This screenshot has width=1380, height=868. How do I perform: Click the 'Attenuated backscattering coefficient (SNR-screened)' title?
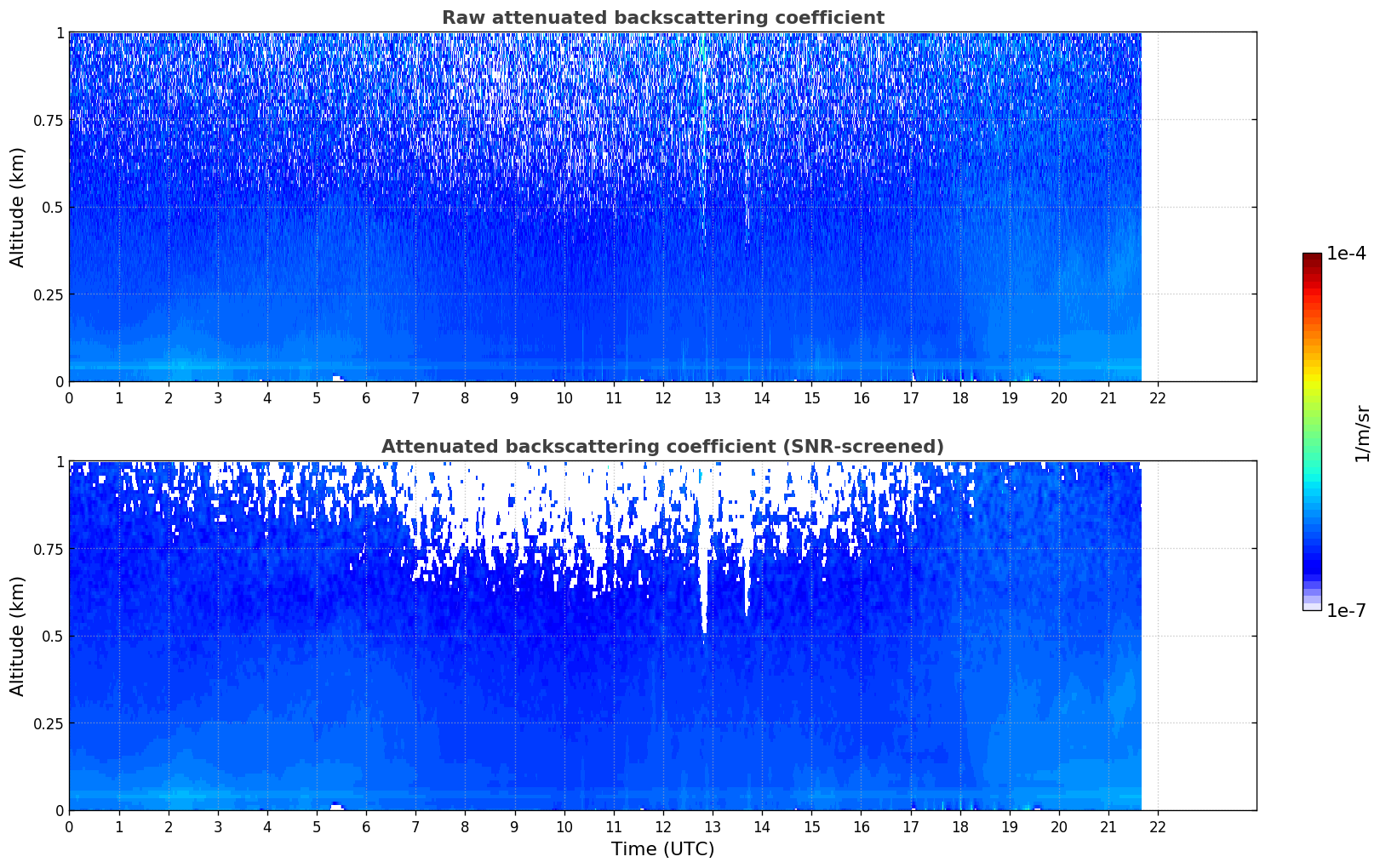pyautogui.click(x=662, y=447)
